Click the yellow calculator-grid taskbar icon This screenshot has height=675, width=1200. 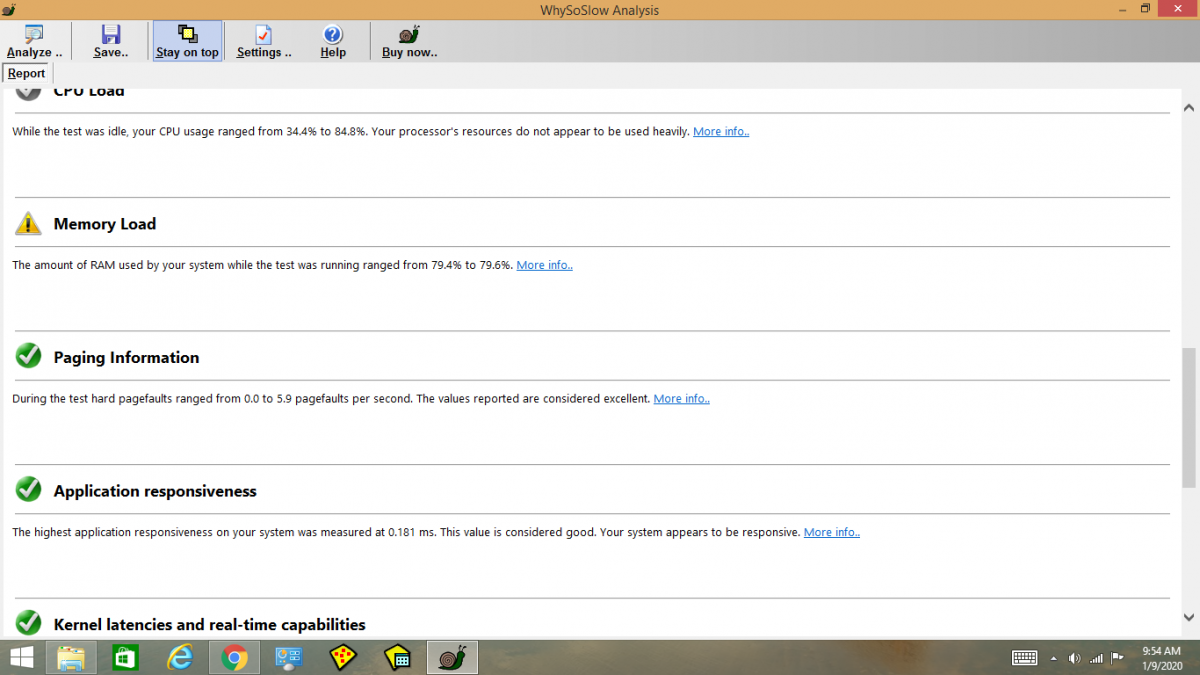tap(398, 657)
